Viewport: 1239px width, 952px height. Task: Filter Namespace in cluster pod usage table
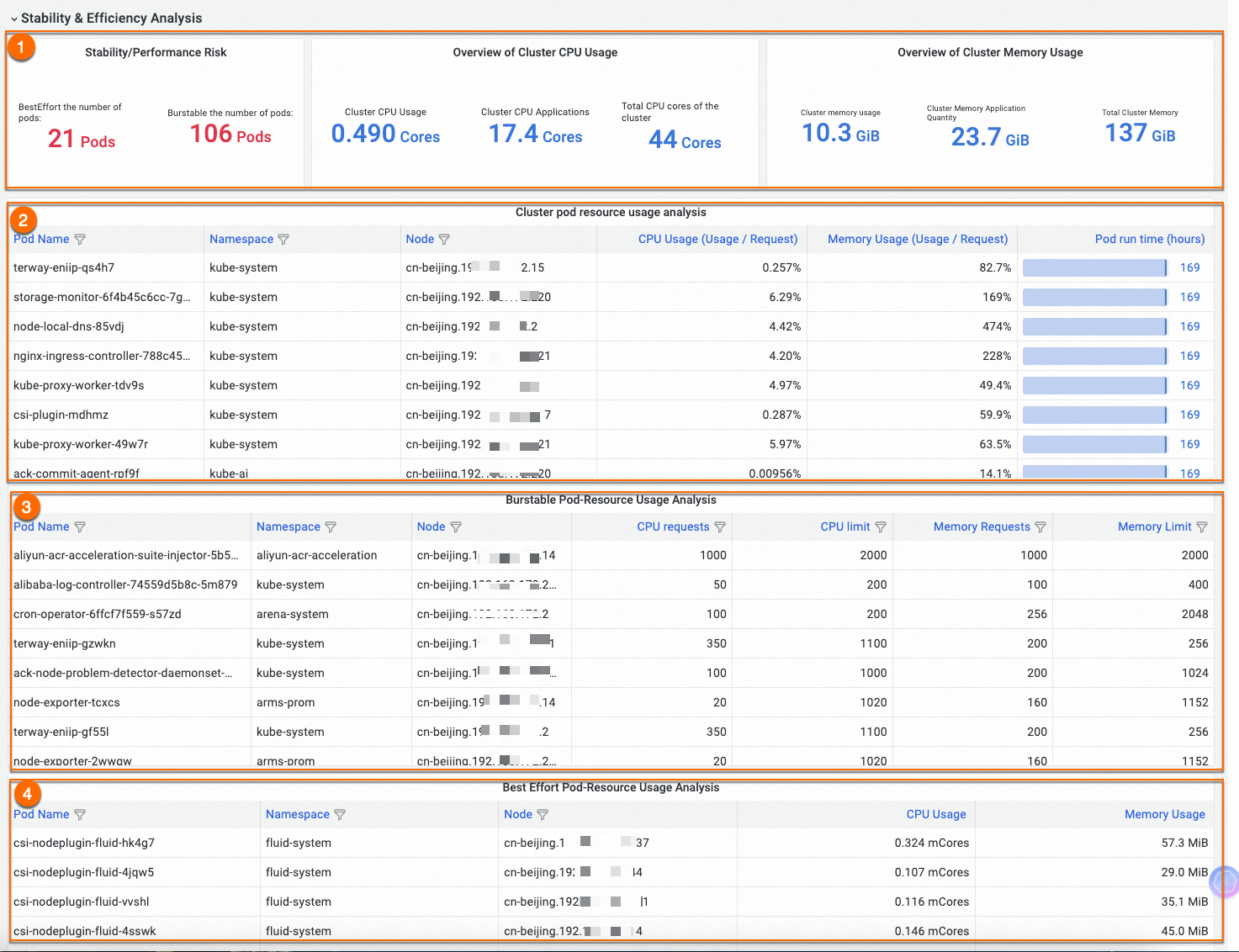[x=283, y=240]
